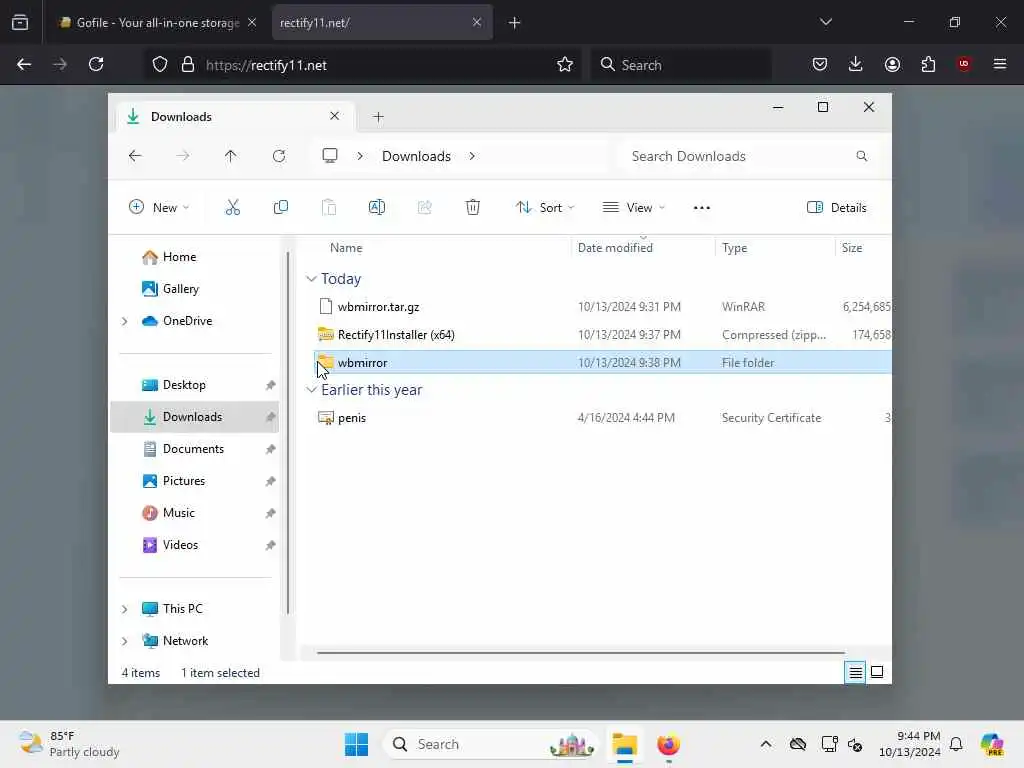
Task: Open the New item dropdown
Action: click(x=159, y=208)
